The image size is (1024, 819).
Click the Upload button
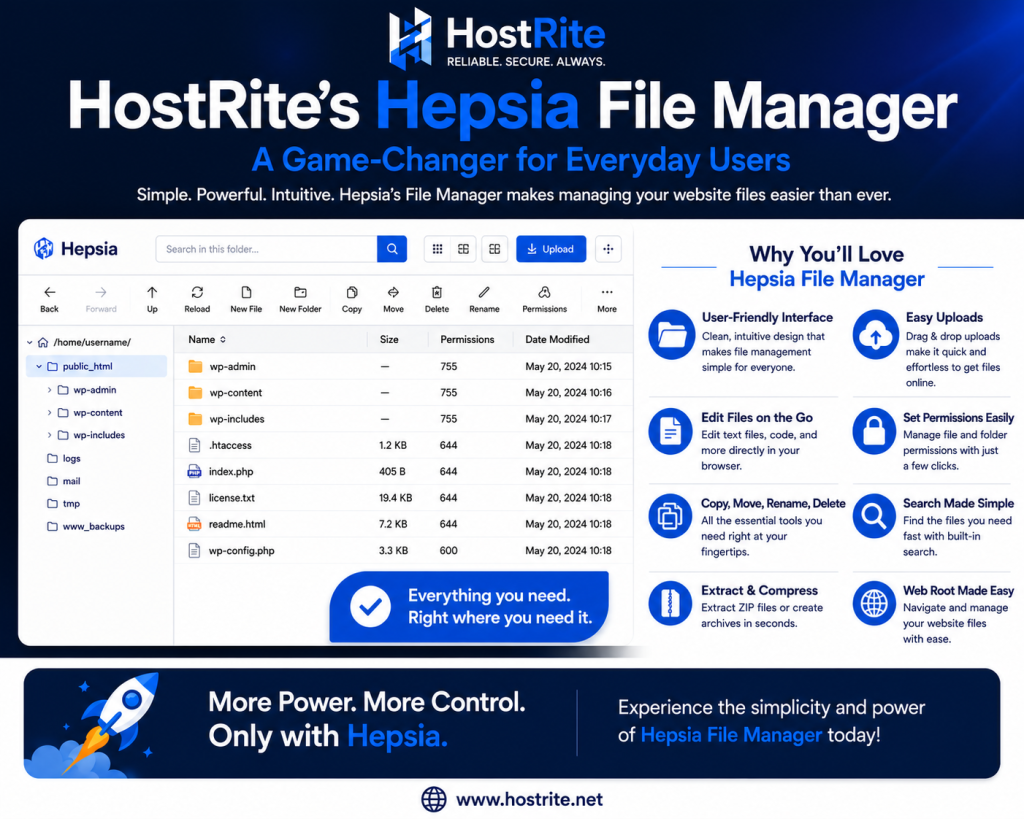point(551,249)
